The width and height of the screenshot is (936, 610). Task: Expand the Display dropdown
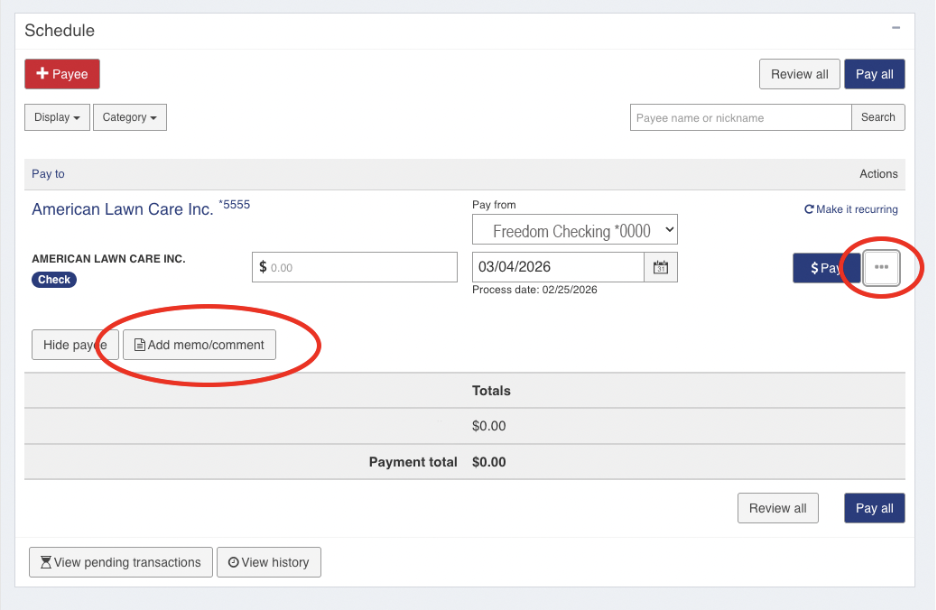coord(57,117)
